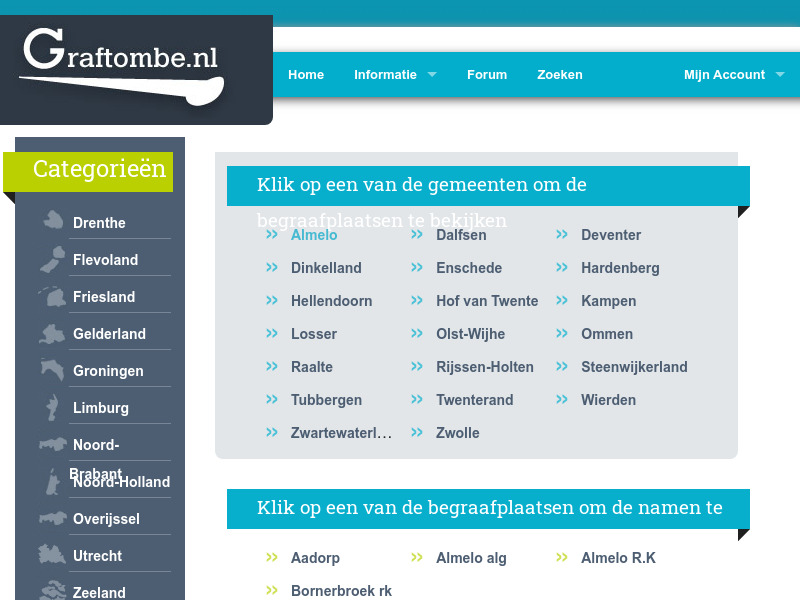The image size is (800, 600).
Task: Open the Forum menu item
Action: pos(487,74)
